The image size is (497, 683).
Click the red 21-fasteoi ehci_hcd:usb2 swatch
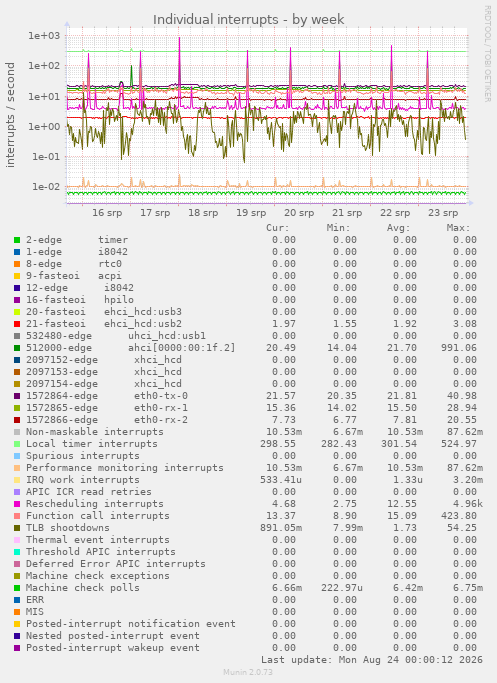pos(17,324)
